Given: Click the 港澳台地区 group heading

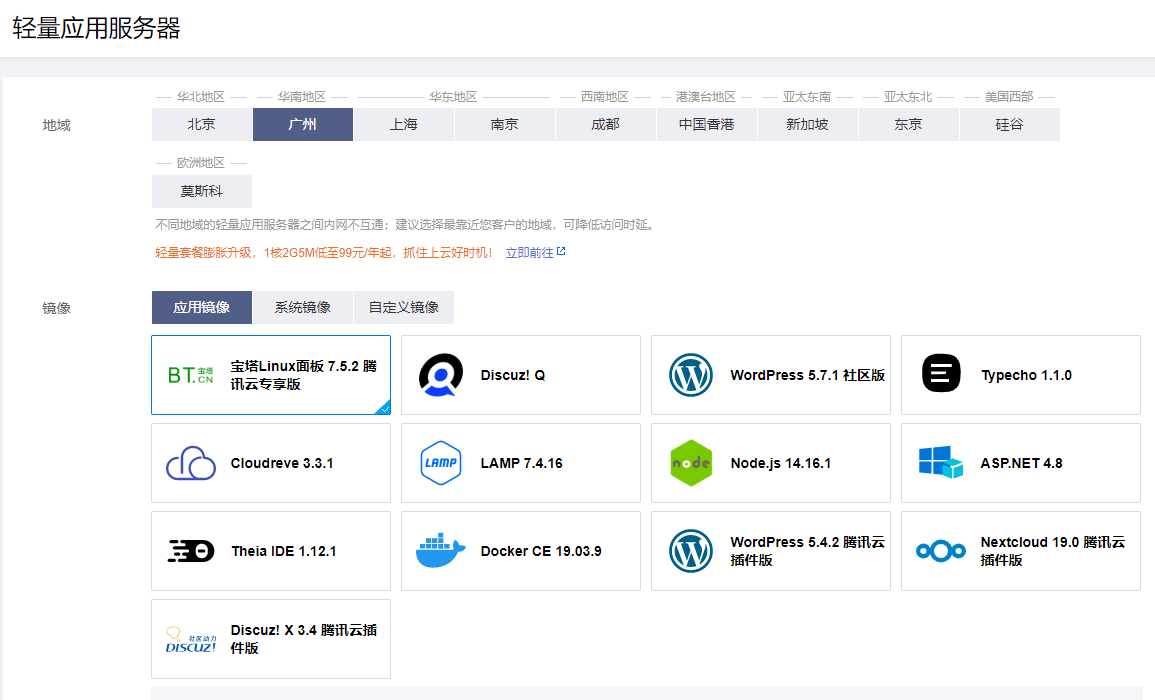Looking at the screenshot, I should (706, 97).
